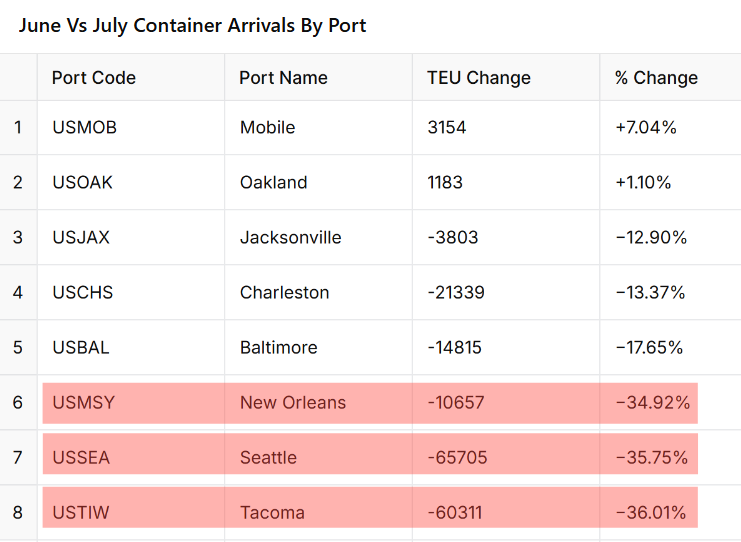Select the Oakland port name cell

click(x=274, y=183)
